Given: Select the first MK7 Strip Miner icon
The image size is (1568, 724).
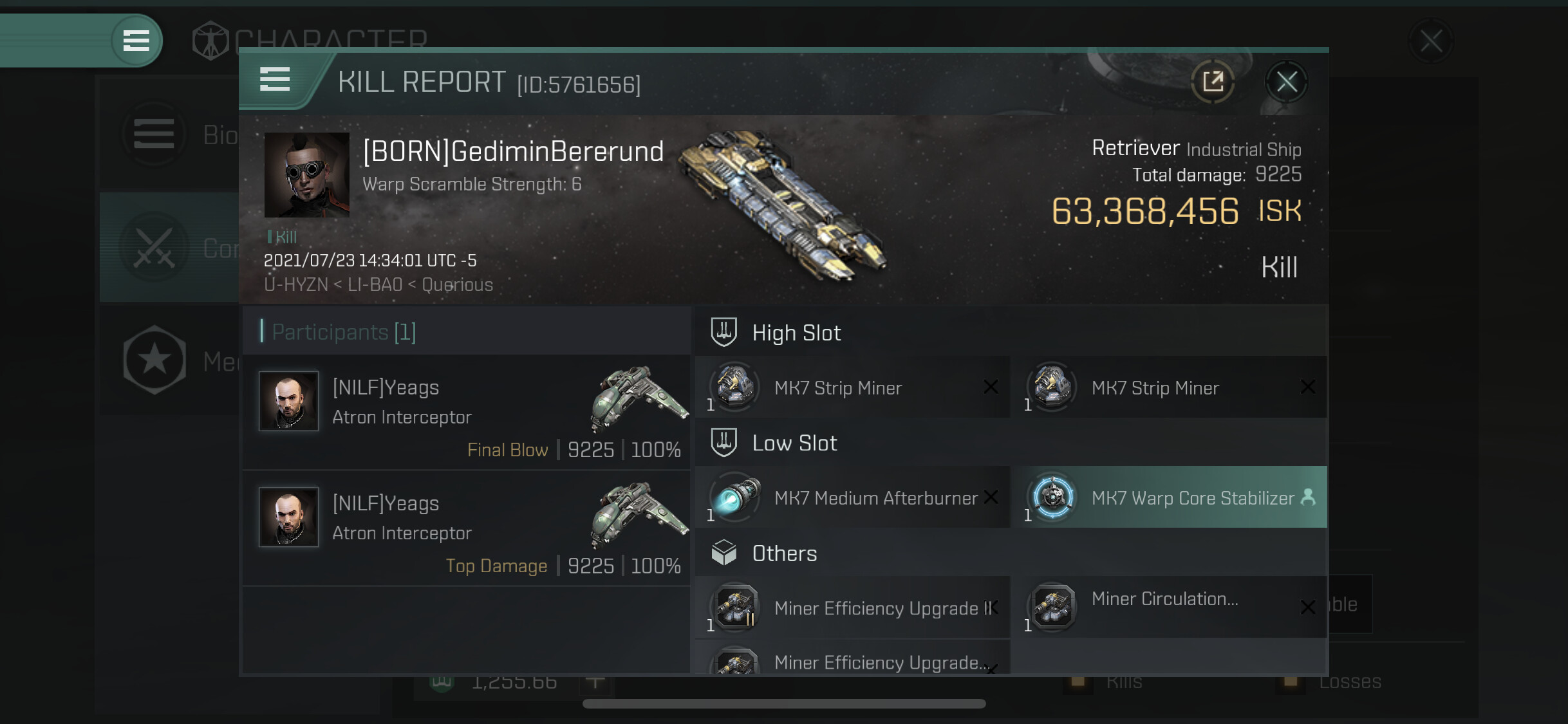Looking at the screenshot, I should click(x=734, y=387).
